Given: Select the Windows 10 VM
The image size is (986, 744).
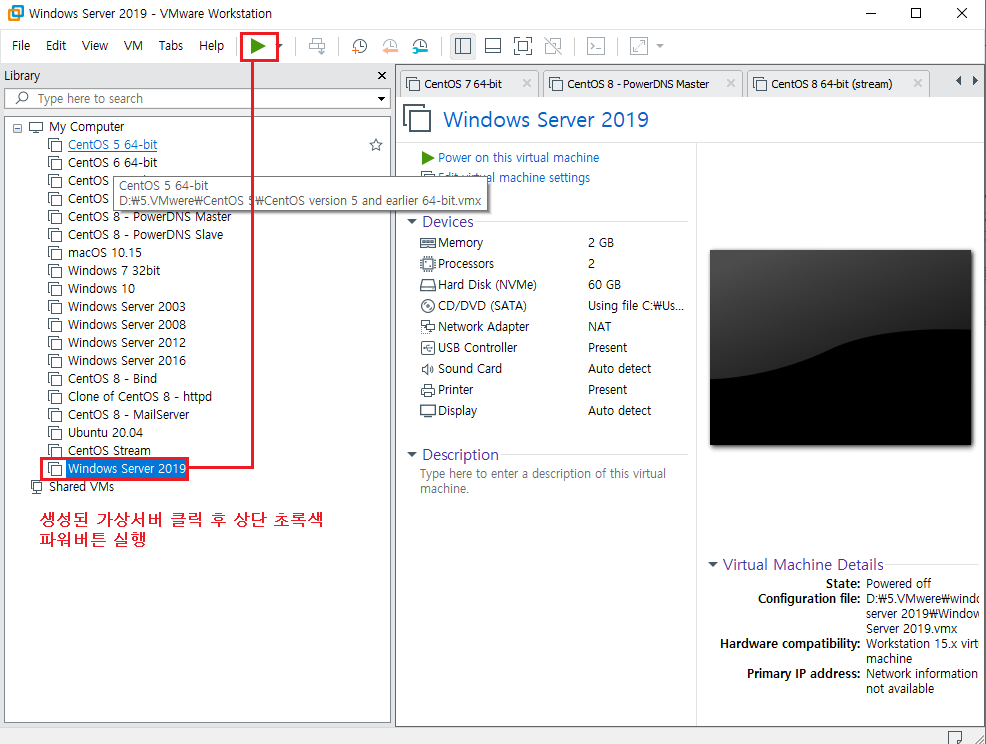Looking at the screenshot, I should pyautogui.click(x=101, y=289).
